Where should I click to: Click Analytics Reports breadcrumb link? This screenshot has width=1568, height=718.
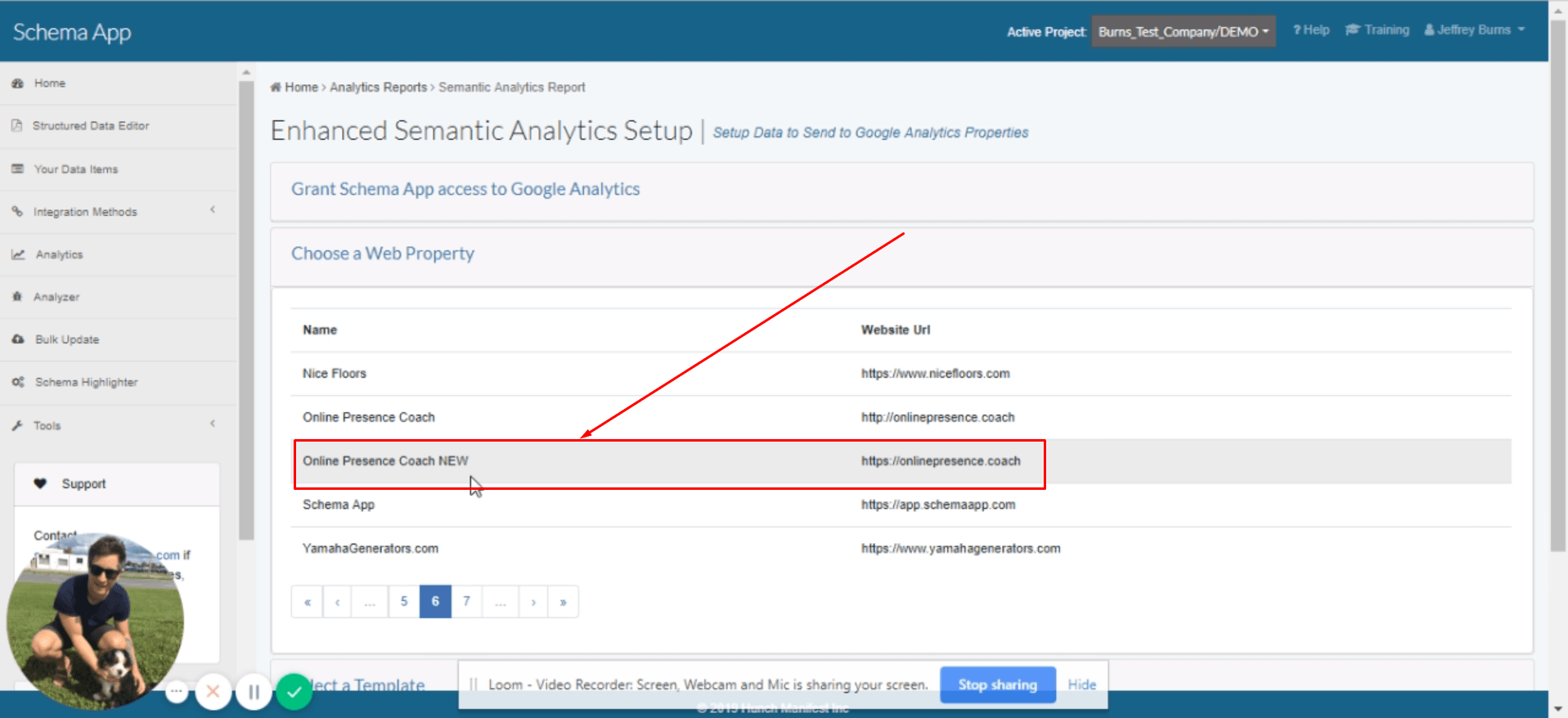[379, 87]
